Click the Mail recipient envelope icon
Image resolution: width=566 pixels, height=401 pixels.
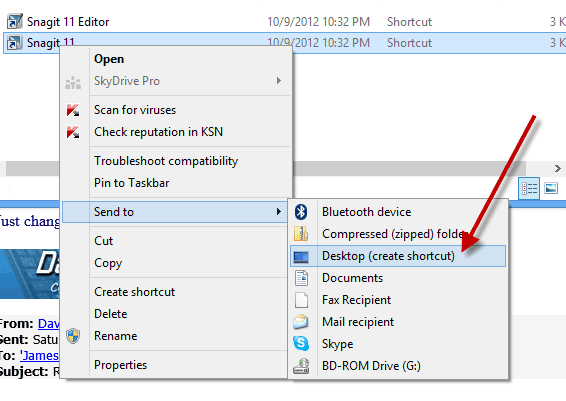point(301,322)
